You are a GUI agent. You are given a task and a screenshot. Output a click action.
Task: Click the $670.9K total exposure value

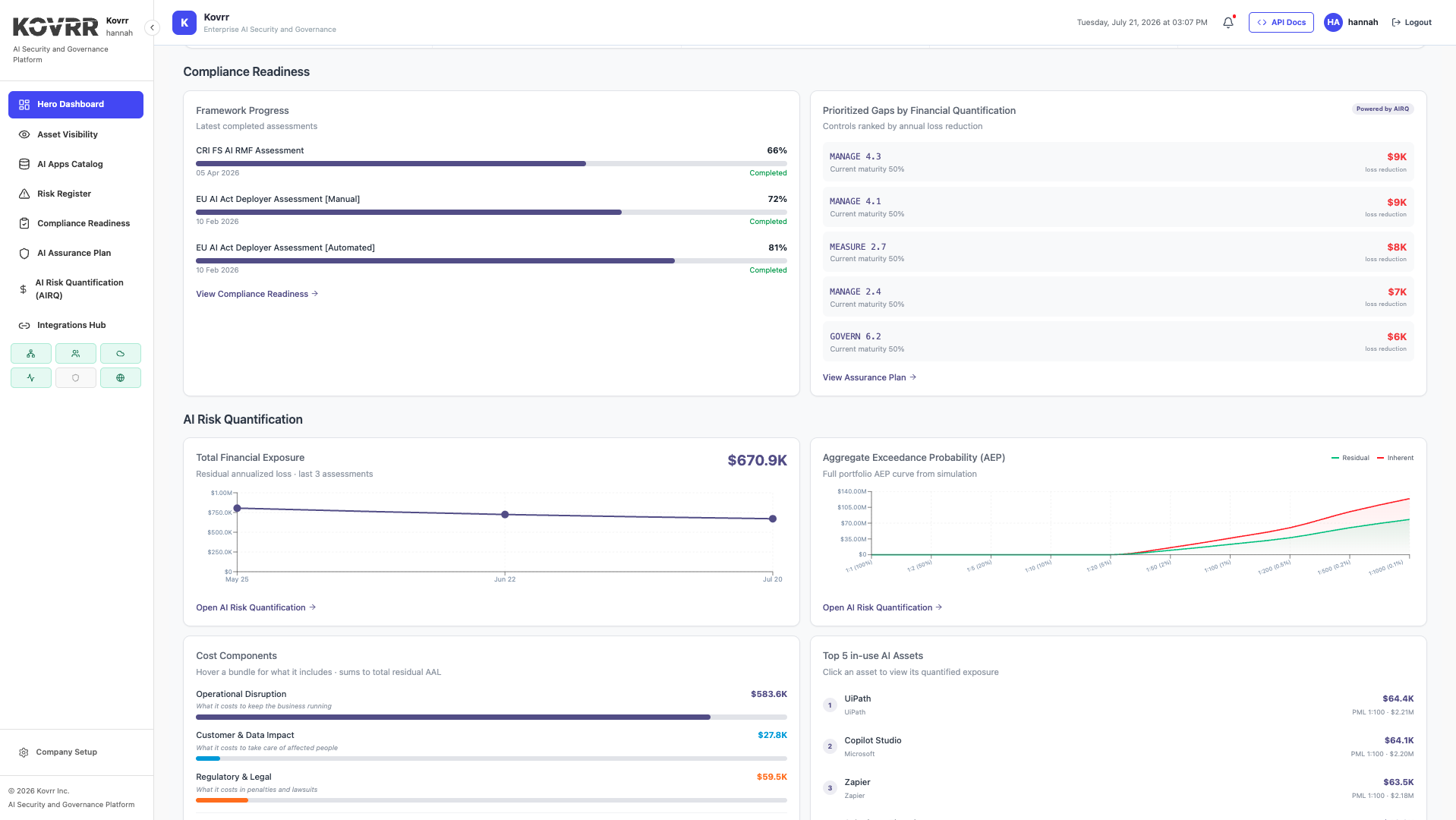click(757, 460)
